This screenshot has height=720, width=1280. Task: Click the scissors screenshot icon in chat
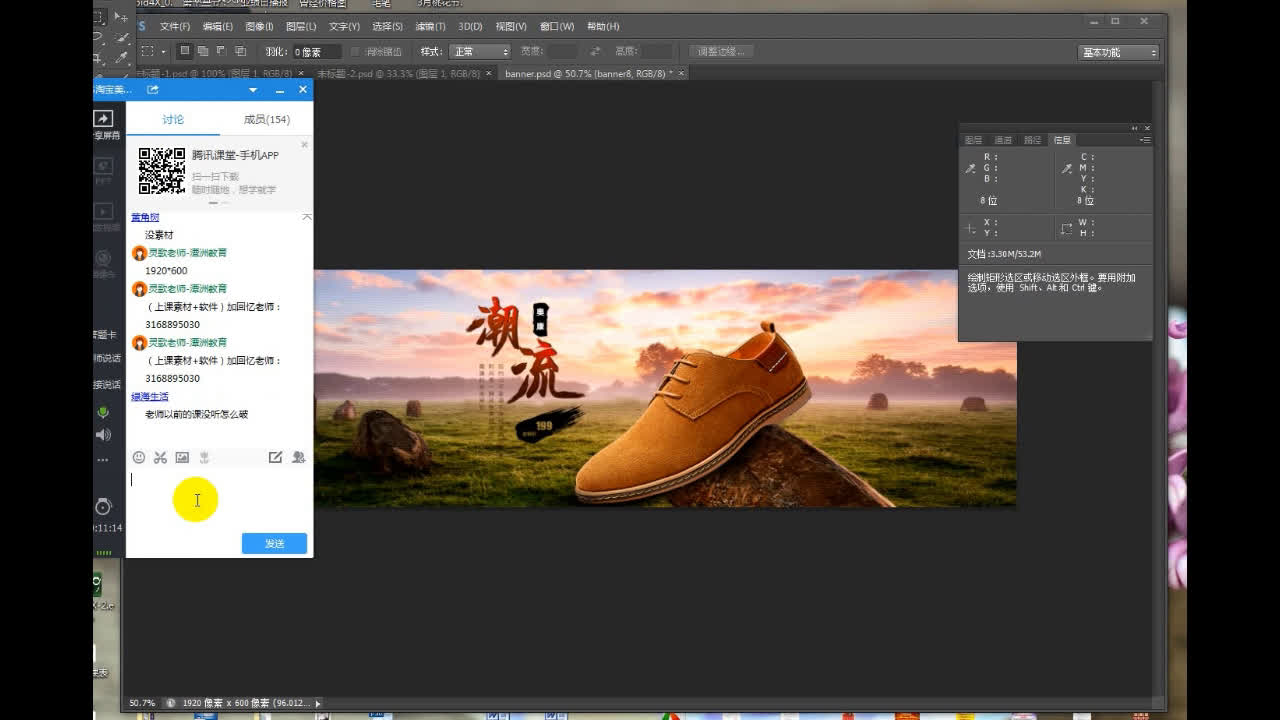point(160,457)
